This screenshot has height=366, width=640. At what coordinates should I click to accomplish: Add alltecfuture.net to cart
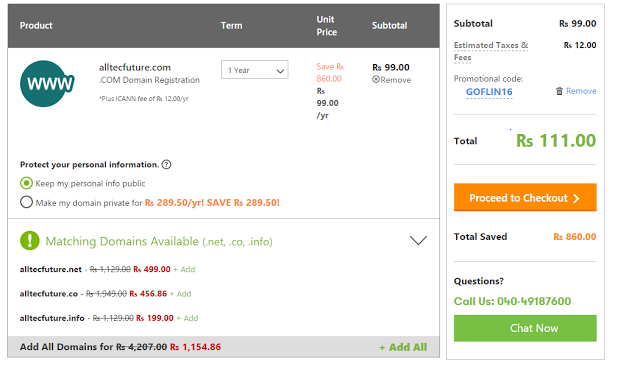click(x=184, y=269)
